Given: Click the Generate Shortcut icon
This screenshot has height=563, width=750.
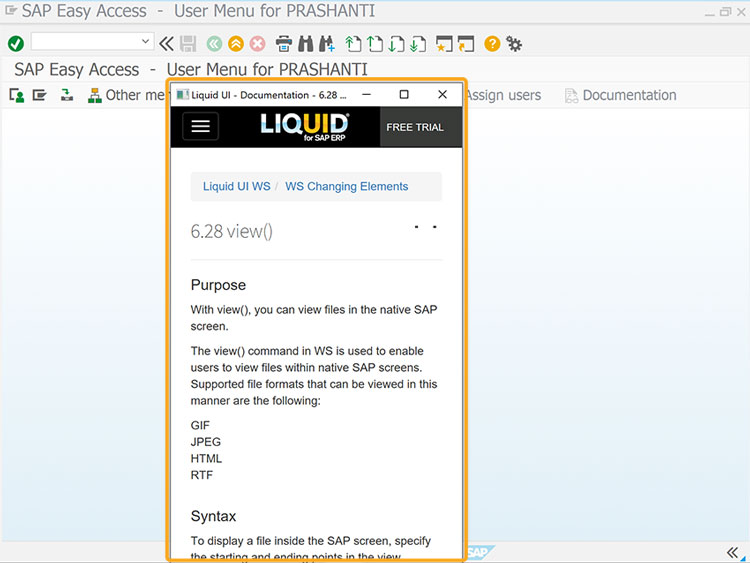Looking at the screenshot, I should coord(466,44).
